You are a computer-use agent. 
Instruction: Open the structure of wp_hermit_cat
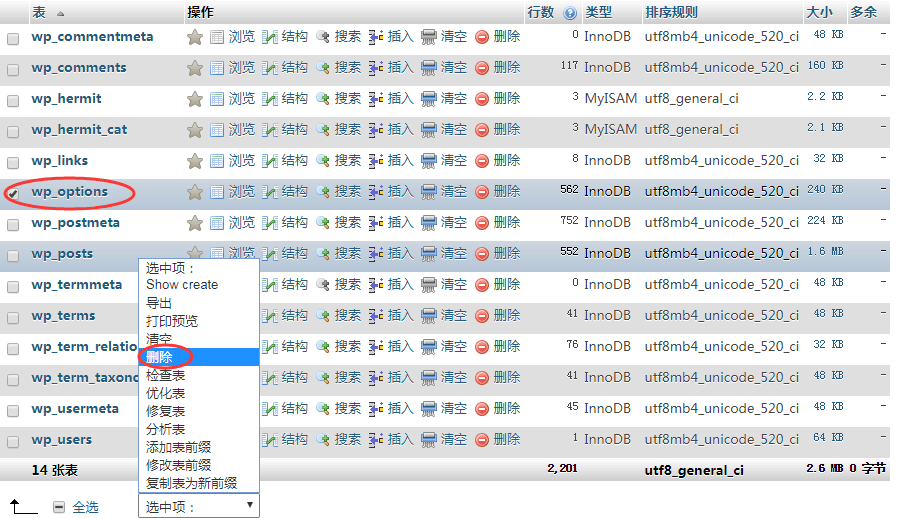pyautogui.click(x=285, y=130)
